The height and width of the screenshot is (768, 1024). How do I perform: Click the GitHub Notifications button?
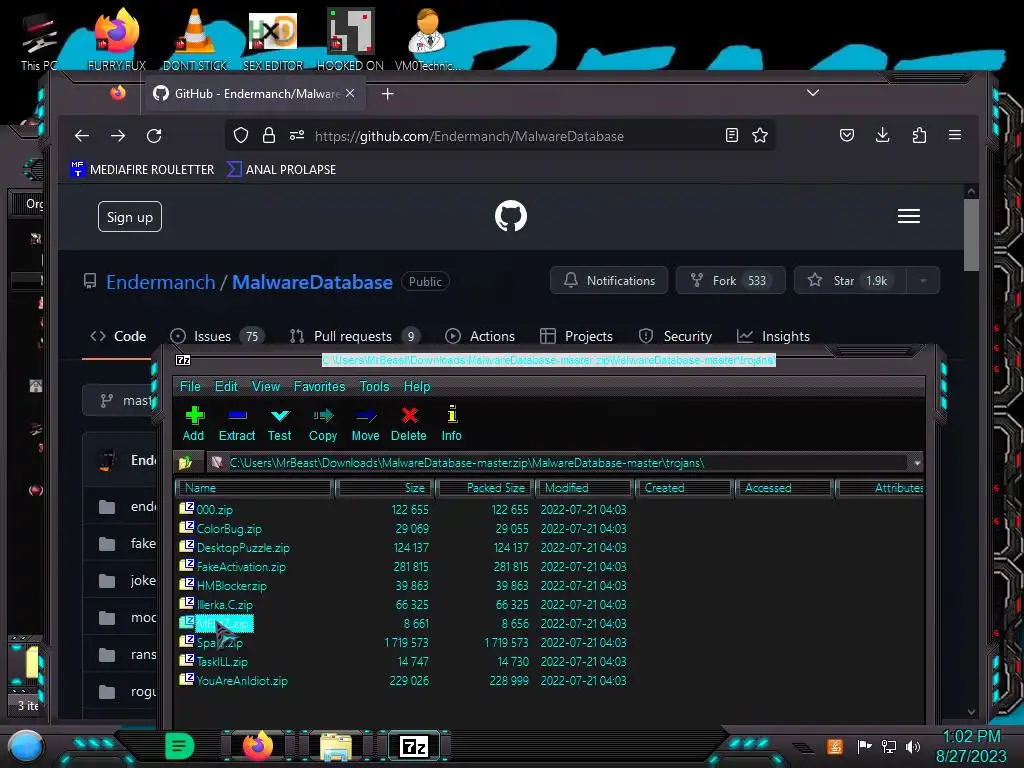(609, 280)
